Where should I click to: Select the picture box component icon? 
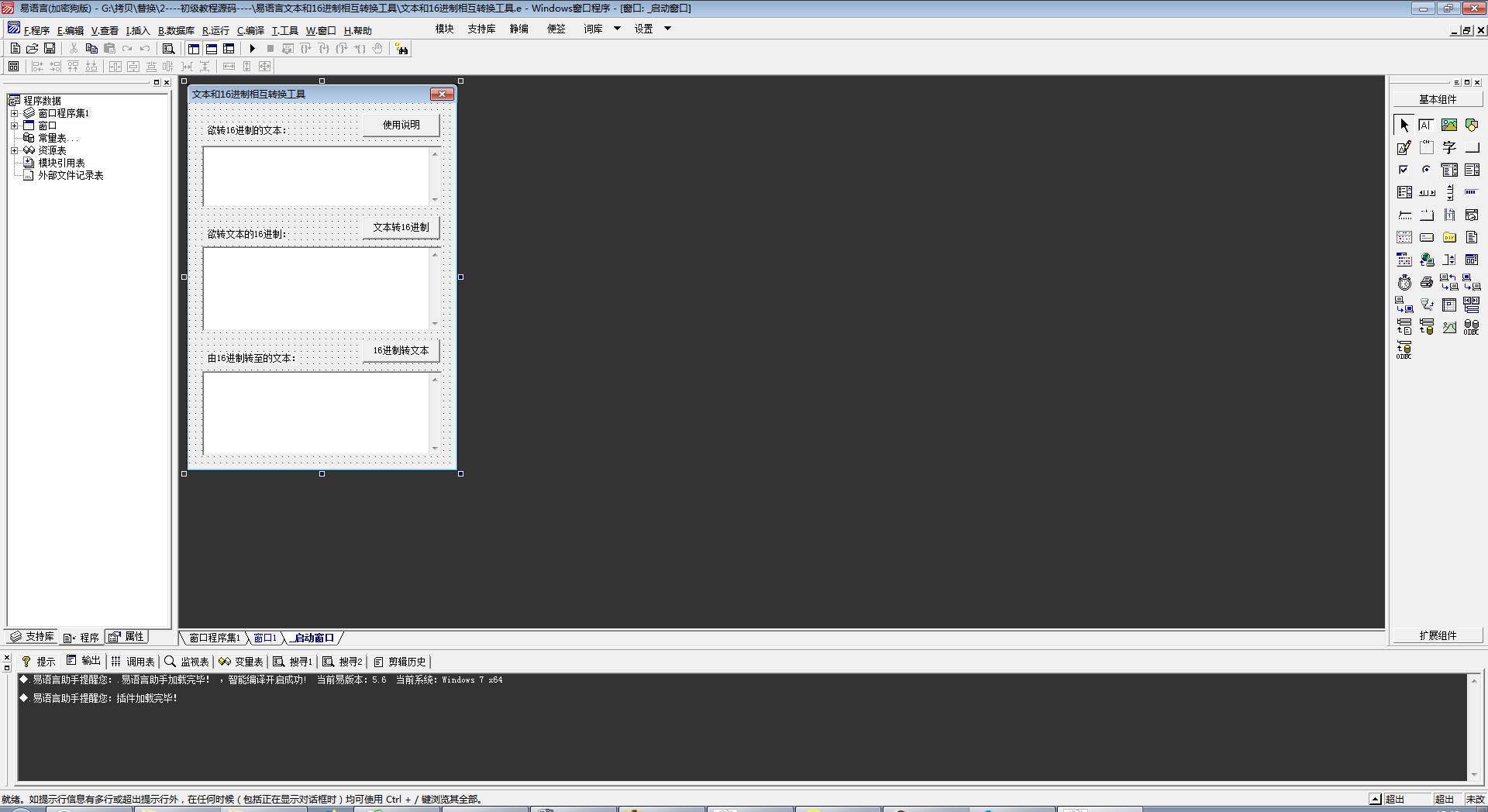coord(1448,125)
